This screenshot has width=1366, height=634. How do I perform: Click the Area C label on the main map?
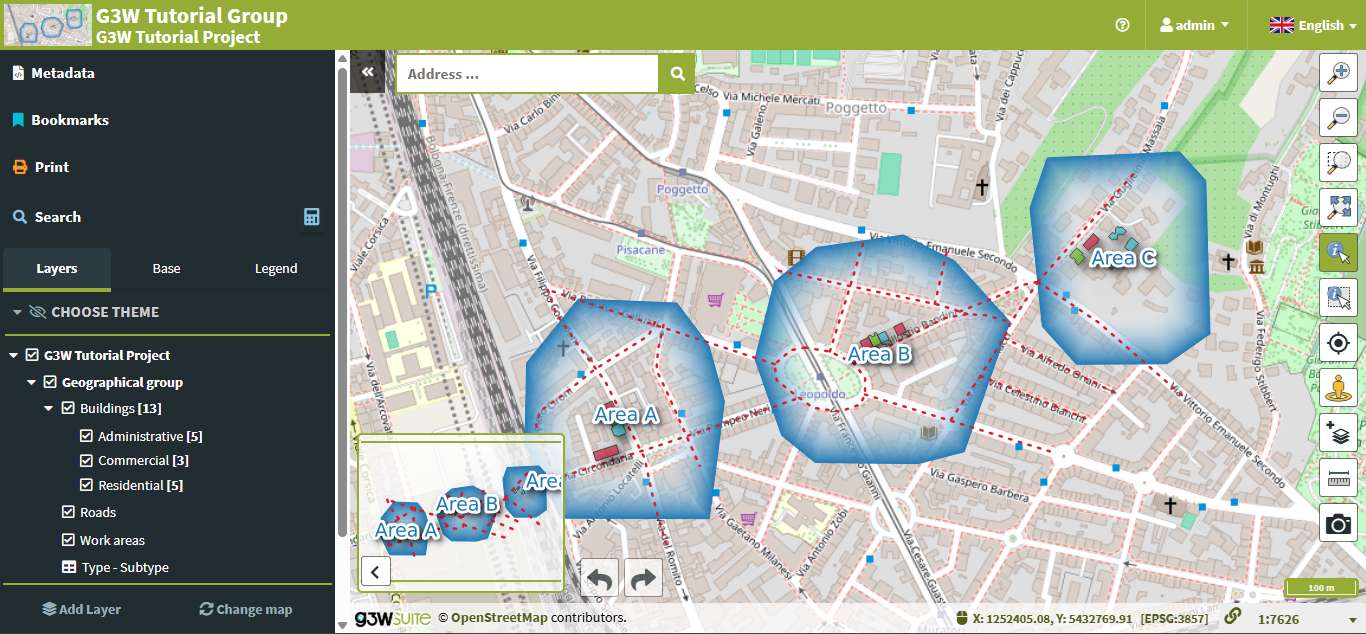click(x=1123, y=258)
